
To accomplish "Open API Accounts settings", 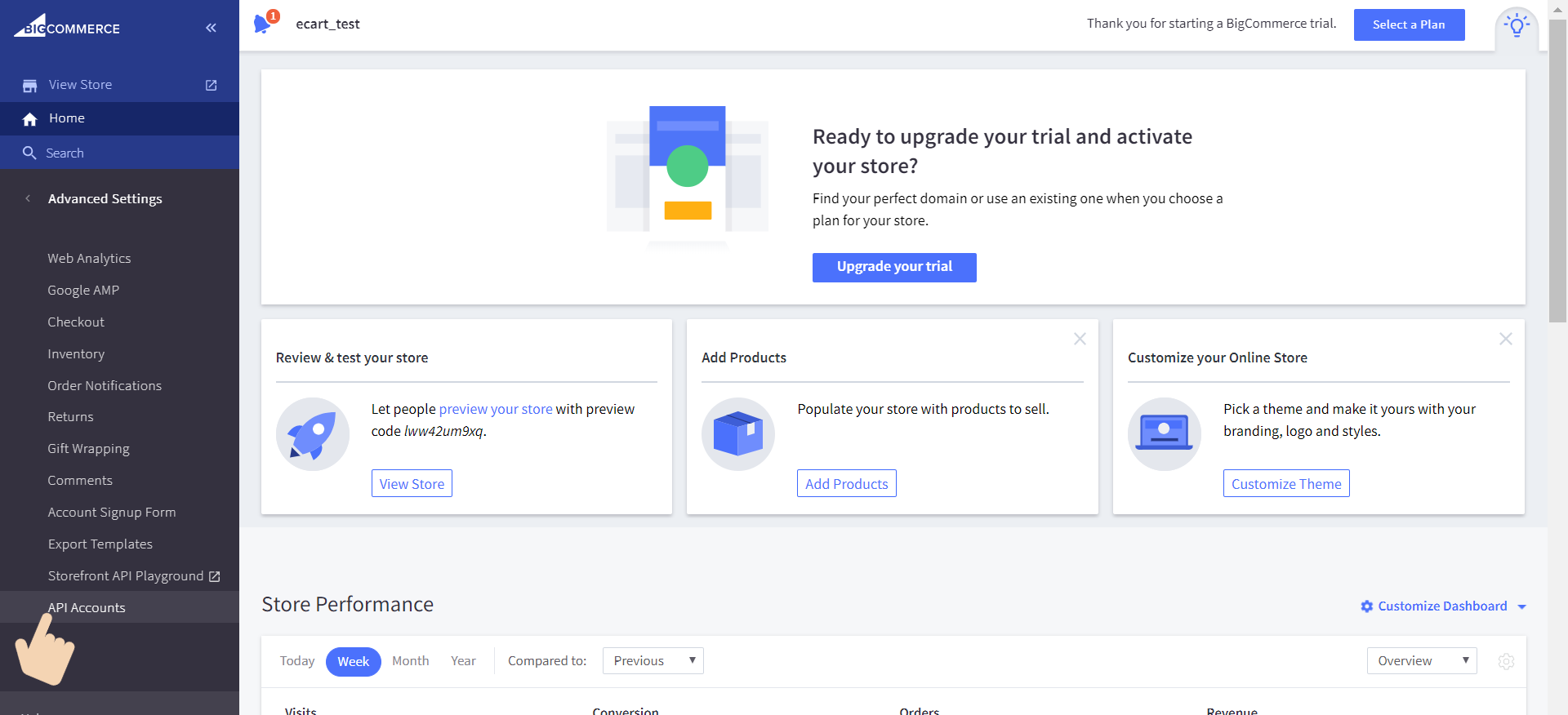I will click(x=119, y=607).
